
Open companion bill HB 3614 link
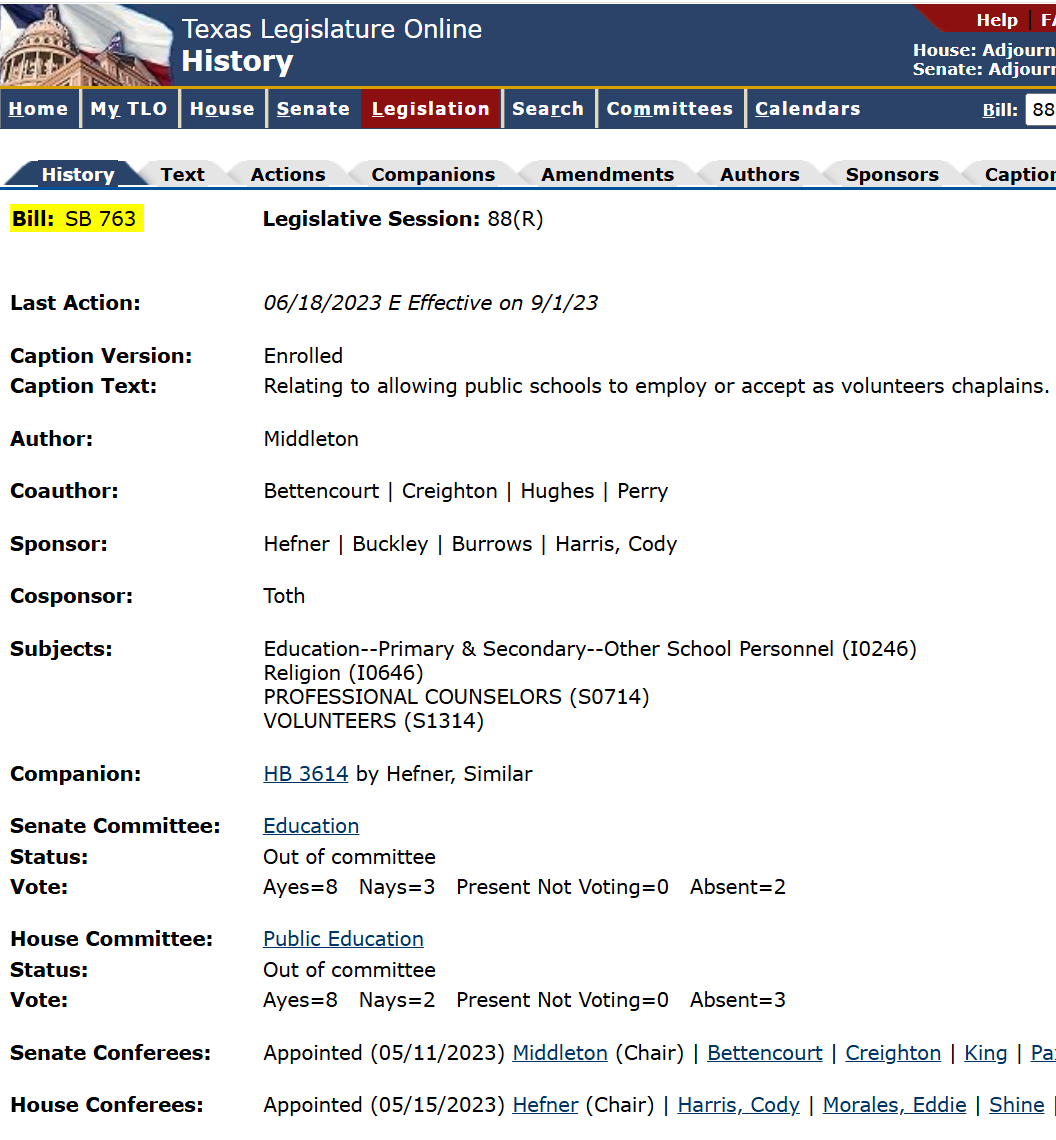point(305,774)
